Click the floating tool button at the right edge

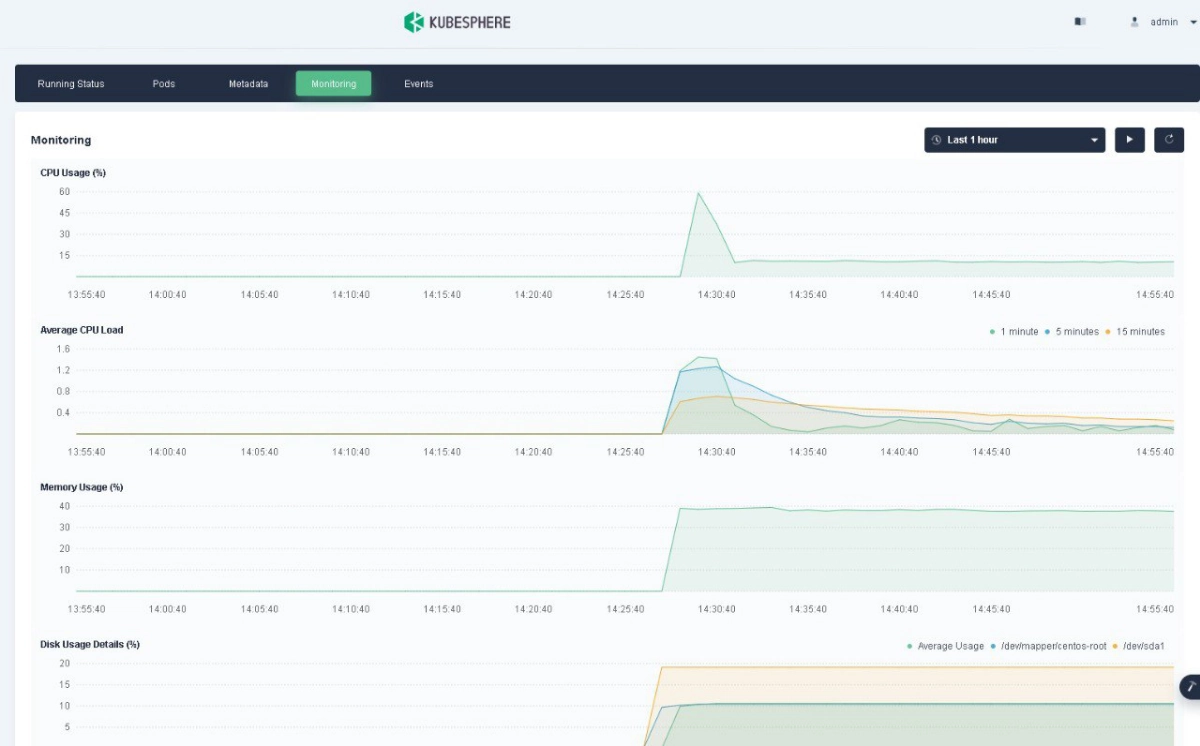click(1190, 687)
